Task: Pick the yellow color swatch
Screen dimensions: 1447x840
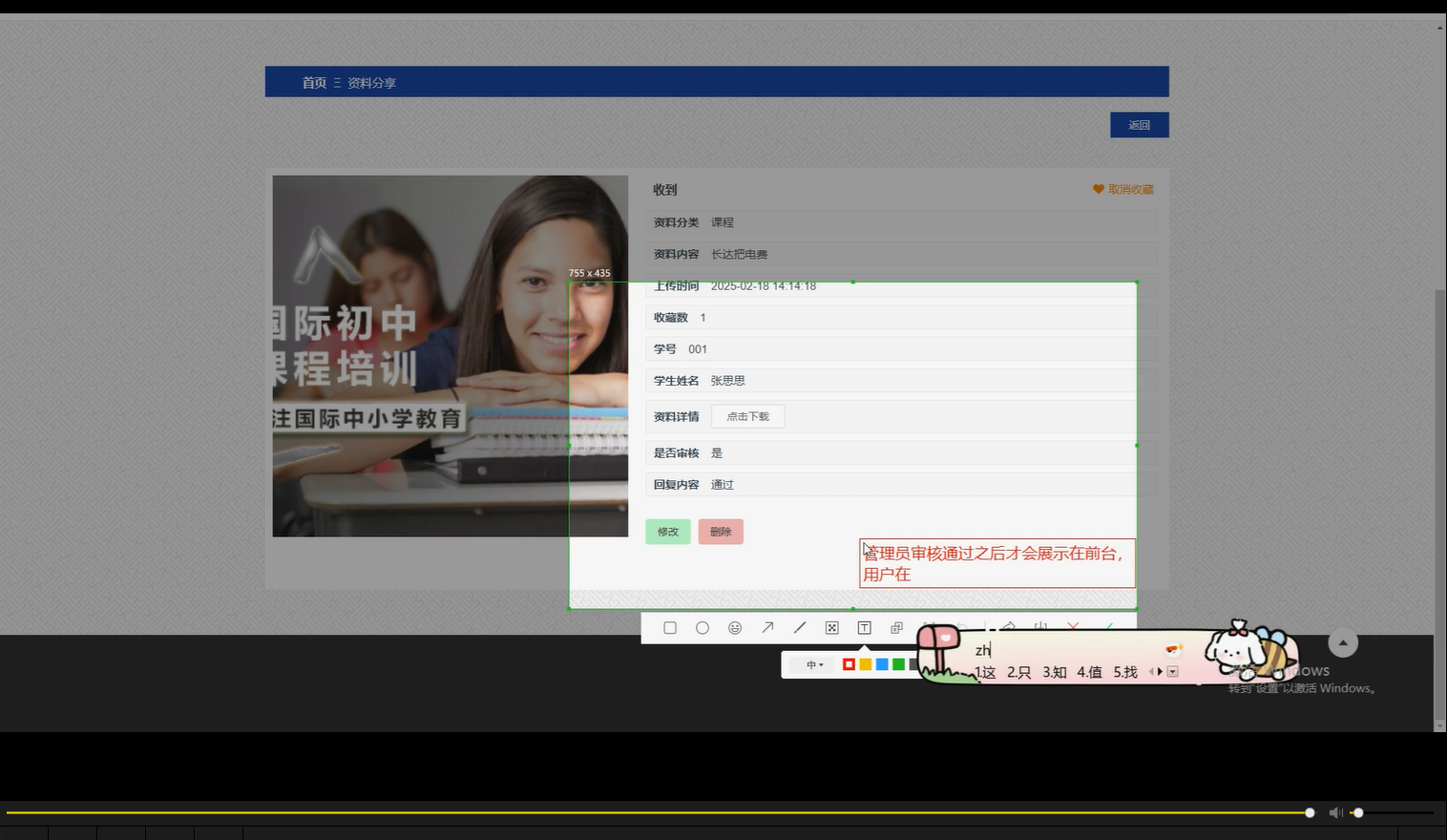Action: pos(866,664)
